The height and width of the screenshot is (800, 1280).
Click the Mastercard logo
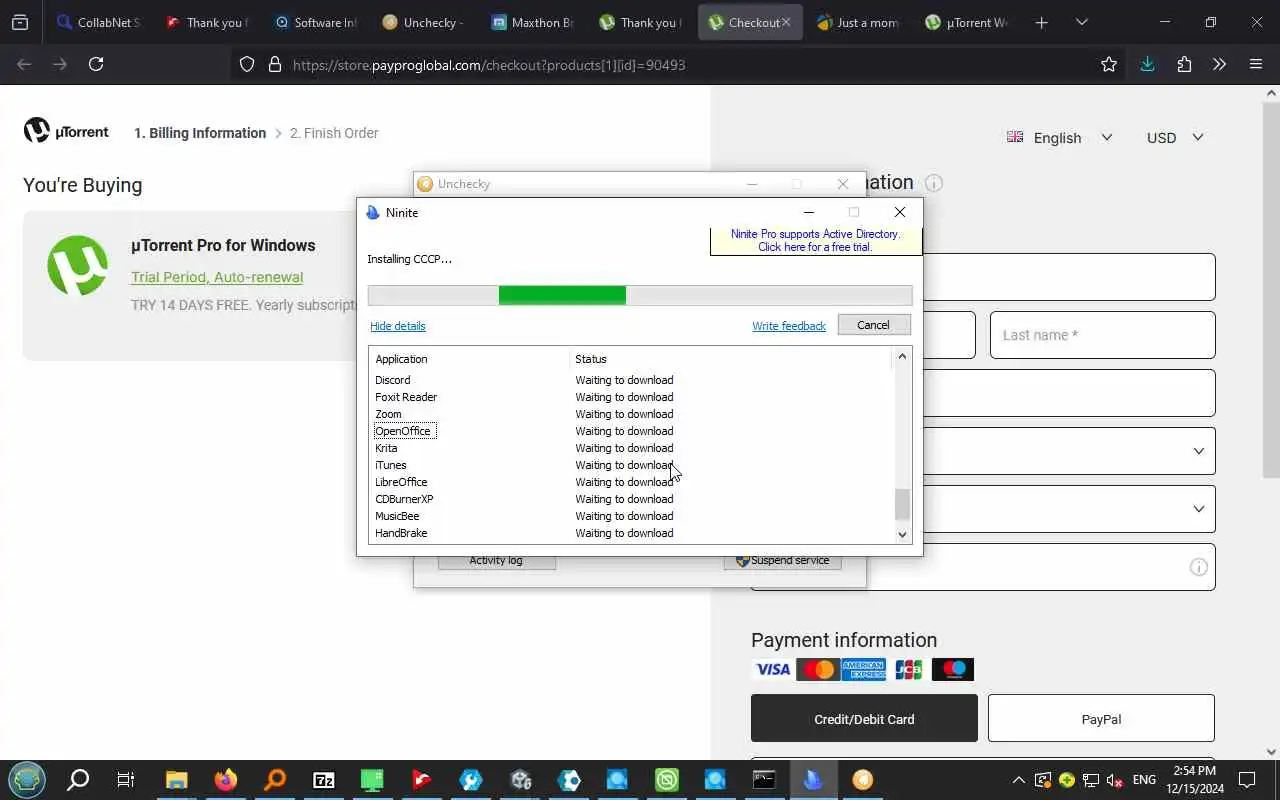[x=818, y=669]
